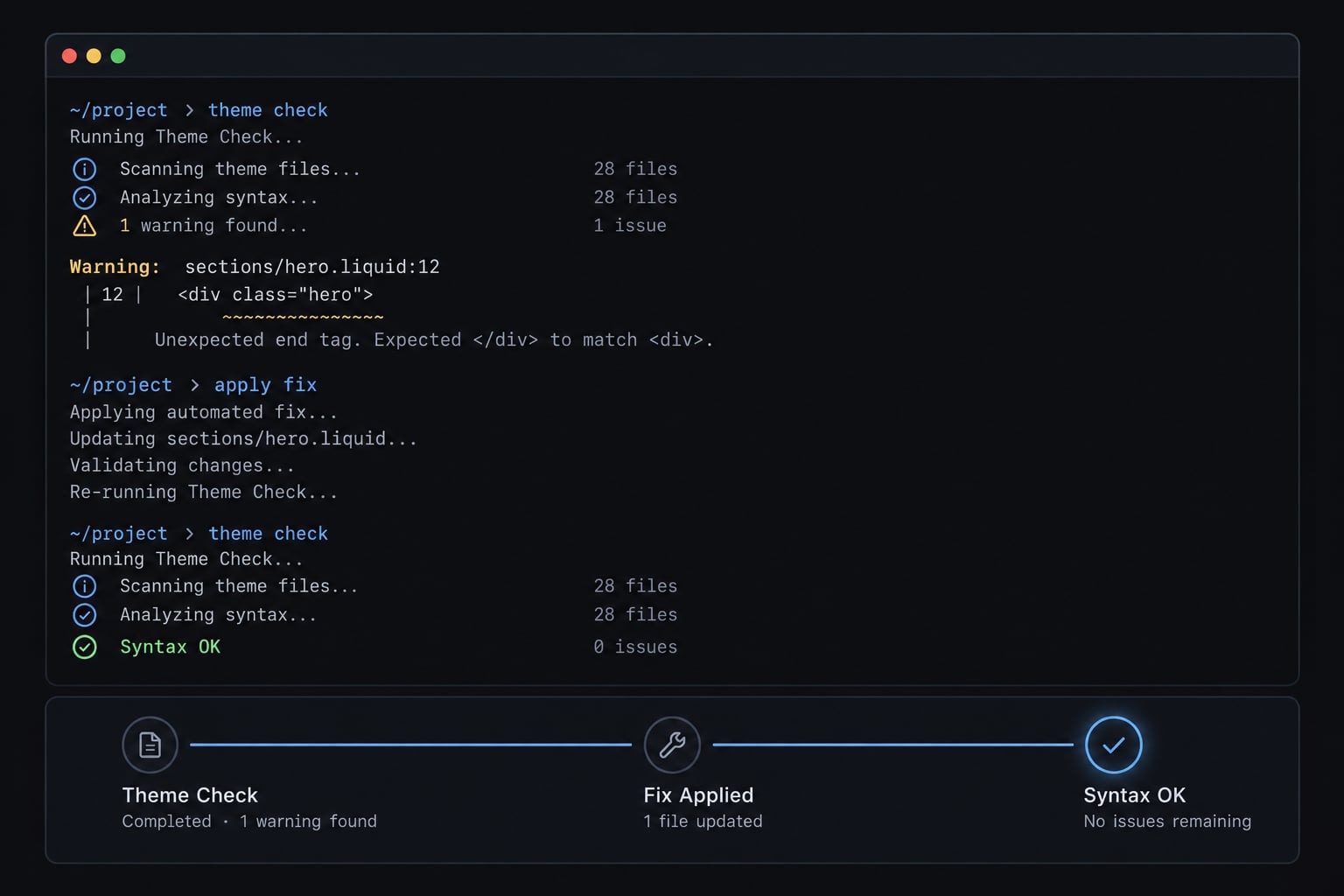Click the "Theme Check" step title
The height and width of the screenshot is (896, 1344).
tap(190, 795)
